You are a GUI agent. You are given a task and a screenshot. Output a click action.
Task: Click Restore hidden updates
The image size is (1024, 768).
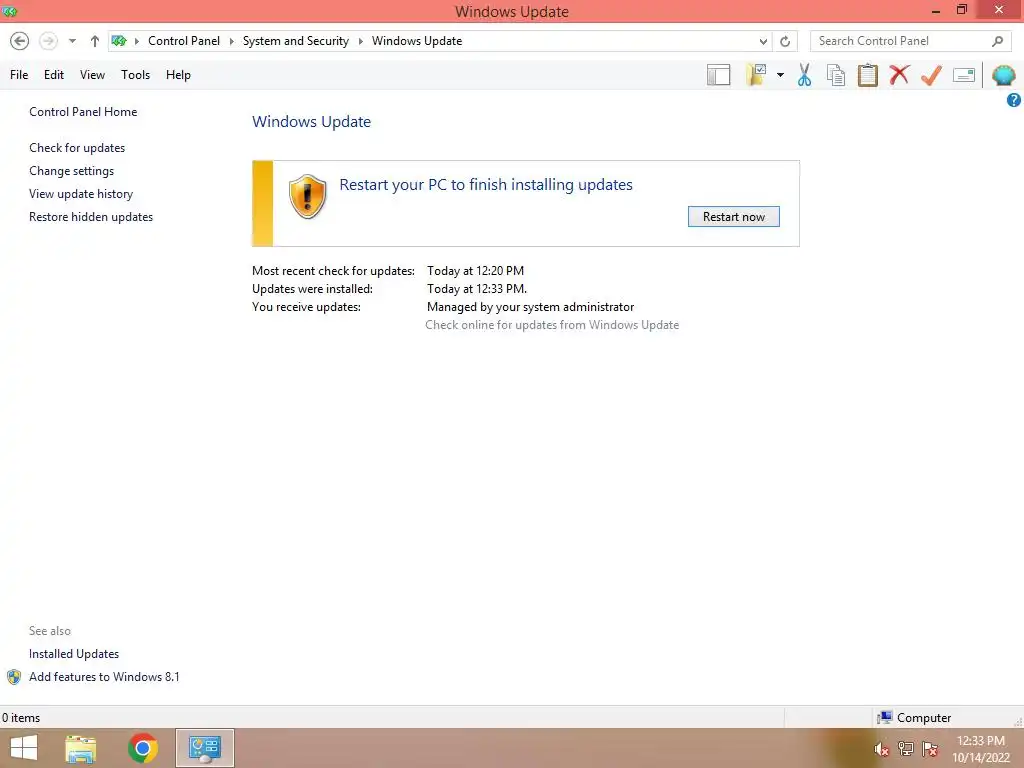pyautogui.click(x=91, y=217)
